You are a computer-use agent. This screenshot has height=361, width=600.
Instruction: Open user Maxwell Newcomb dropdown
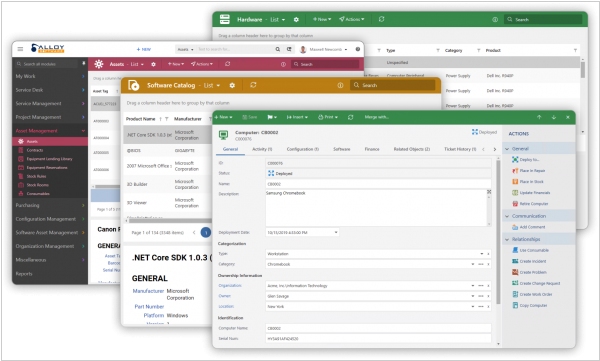pyautogui.click(x=324, y=49)
